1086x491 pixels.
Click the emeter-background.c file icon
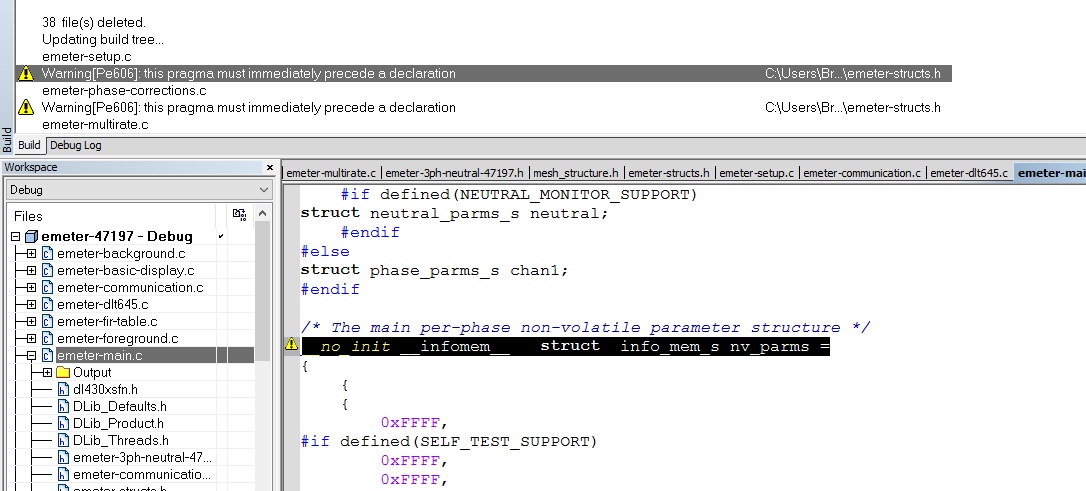pyautogui.click(x=47, y=253)
